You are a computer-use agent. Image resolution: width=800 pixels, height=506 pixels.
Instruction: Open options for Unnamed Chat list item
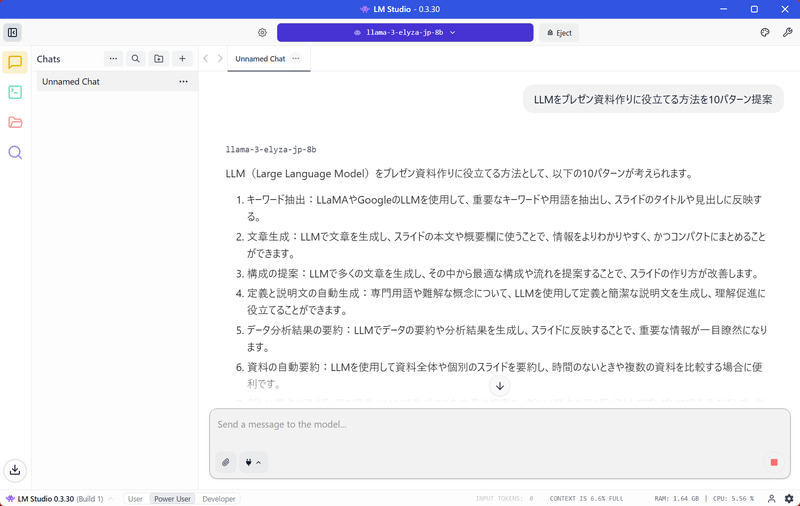(x=183, y=82)
